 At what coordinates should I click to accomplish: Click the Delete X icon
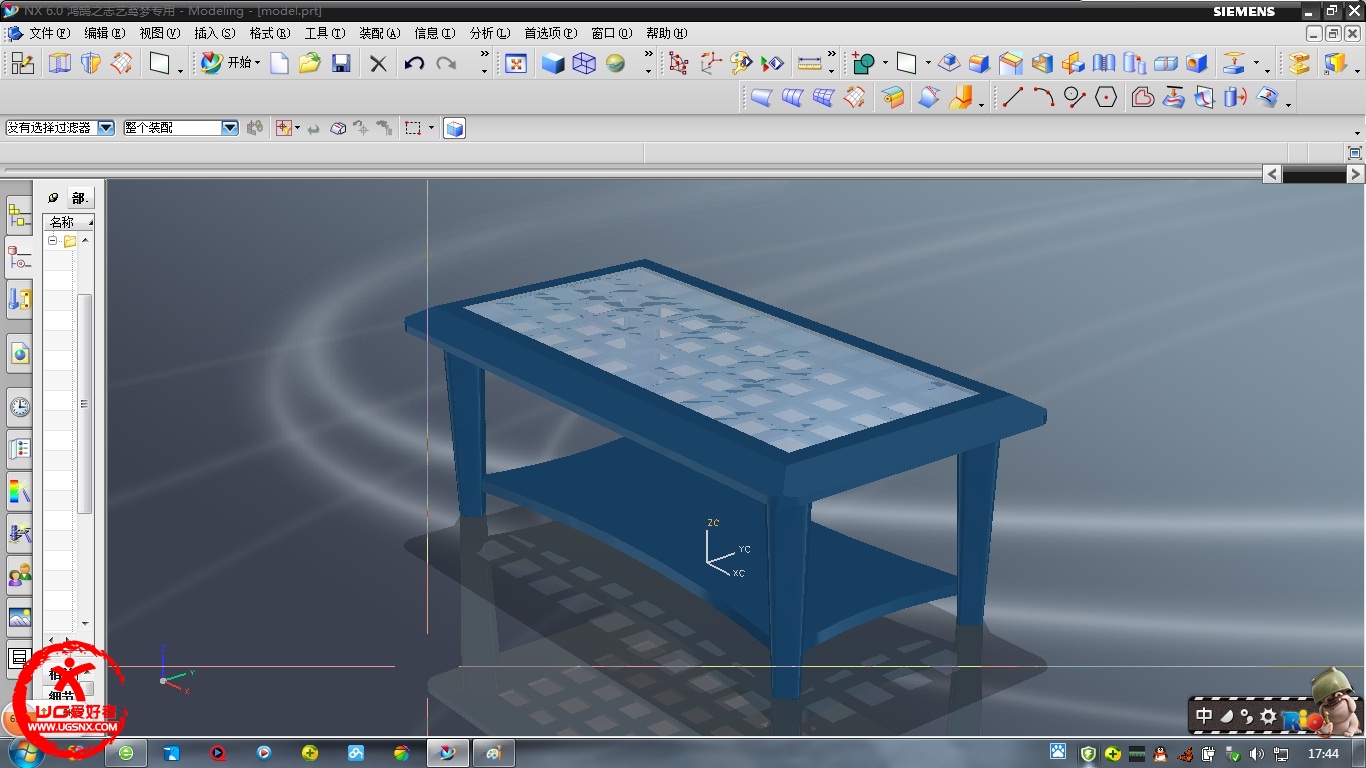pos(378,63)
